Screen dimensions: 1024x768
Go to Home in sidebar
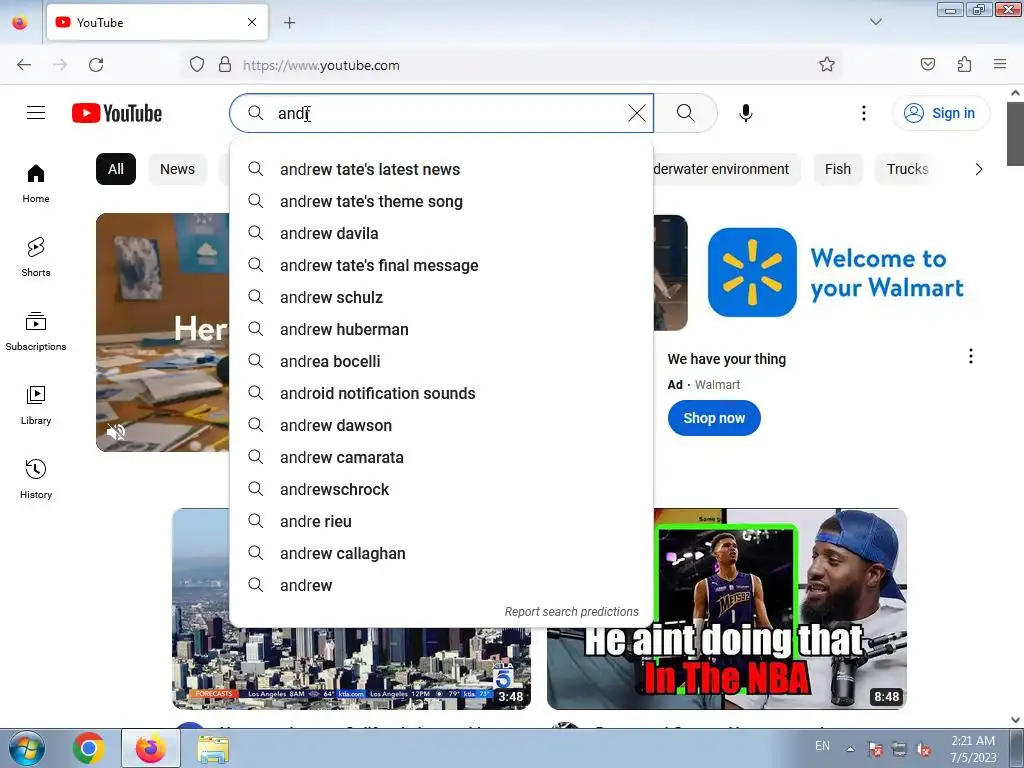click(36, 184)
